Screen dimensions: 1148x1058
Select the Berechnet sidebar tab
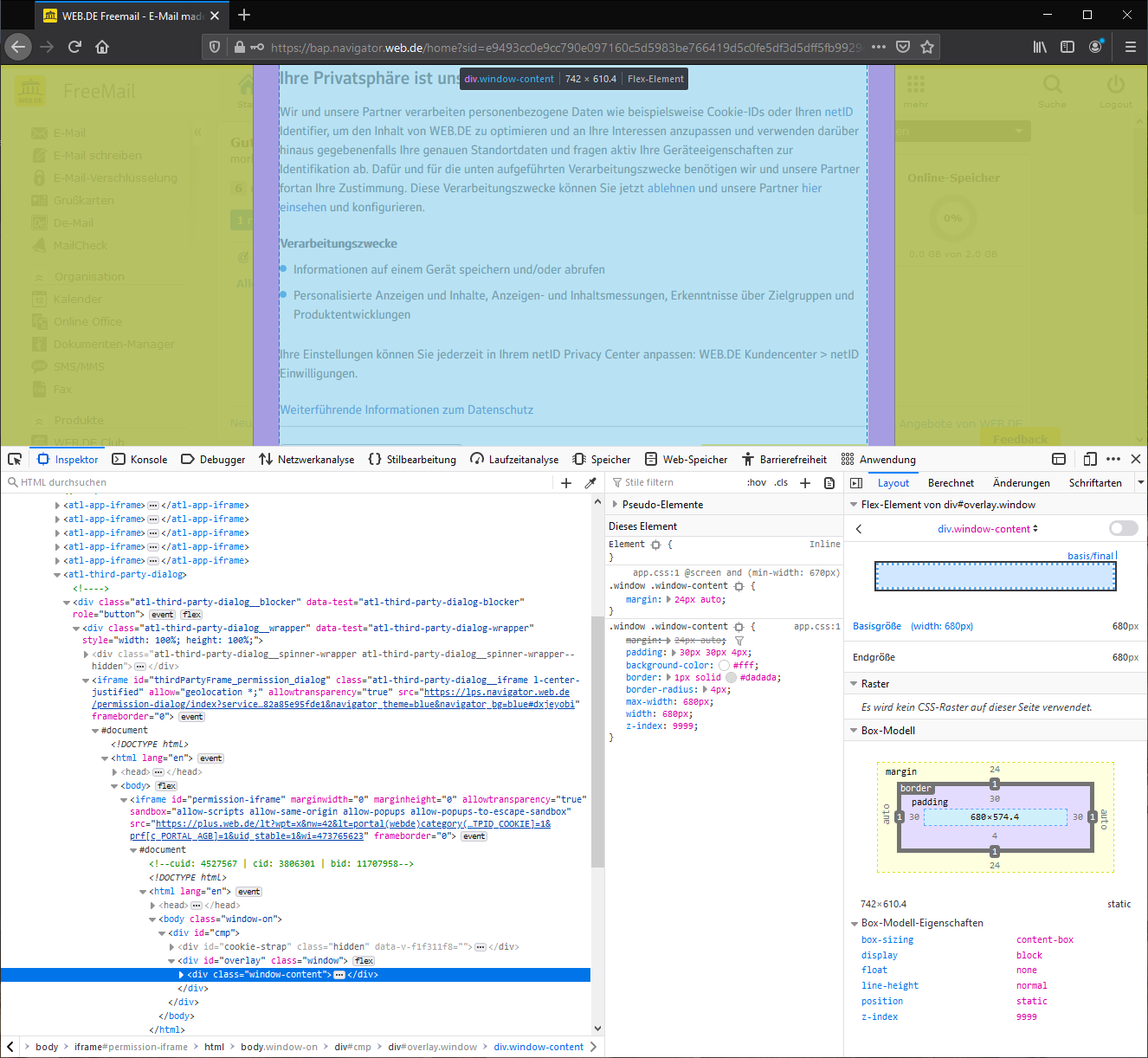[x=951, y=483]
